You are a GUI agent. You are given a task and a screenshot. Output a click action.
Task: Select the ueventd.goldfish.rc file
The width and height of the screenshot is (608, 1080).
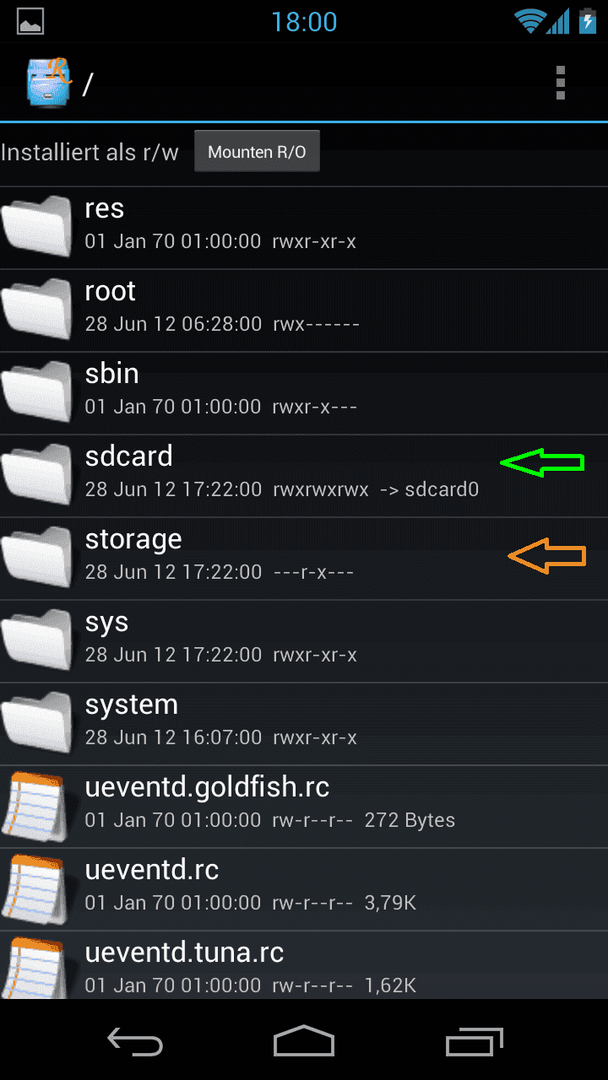pos(304,807)
